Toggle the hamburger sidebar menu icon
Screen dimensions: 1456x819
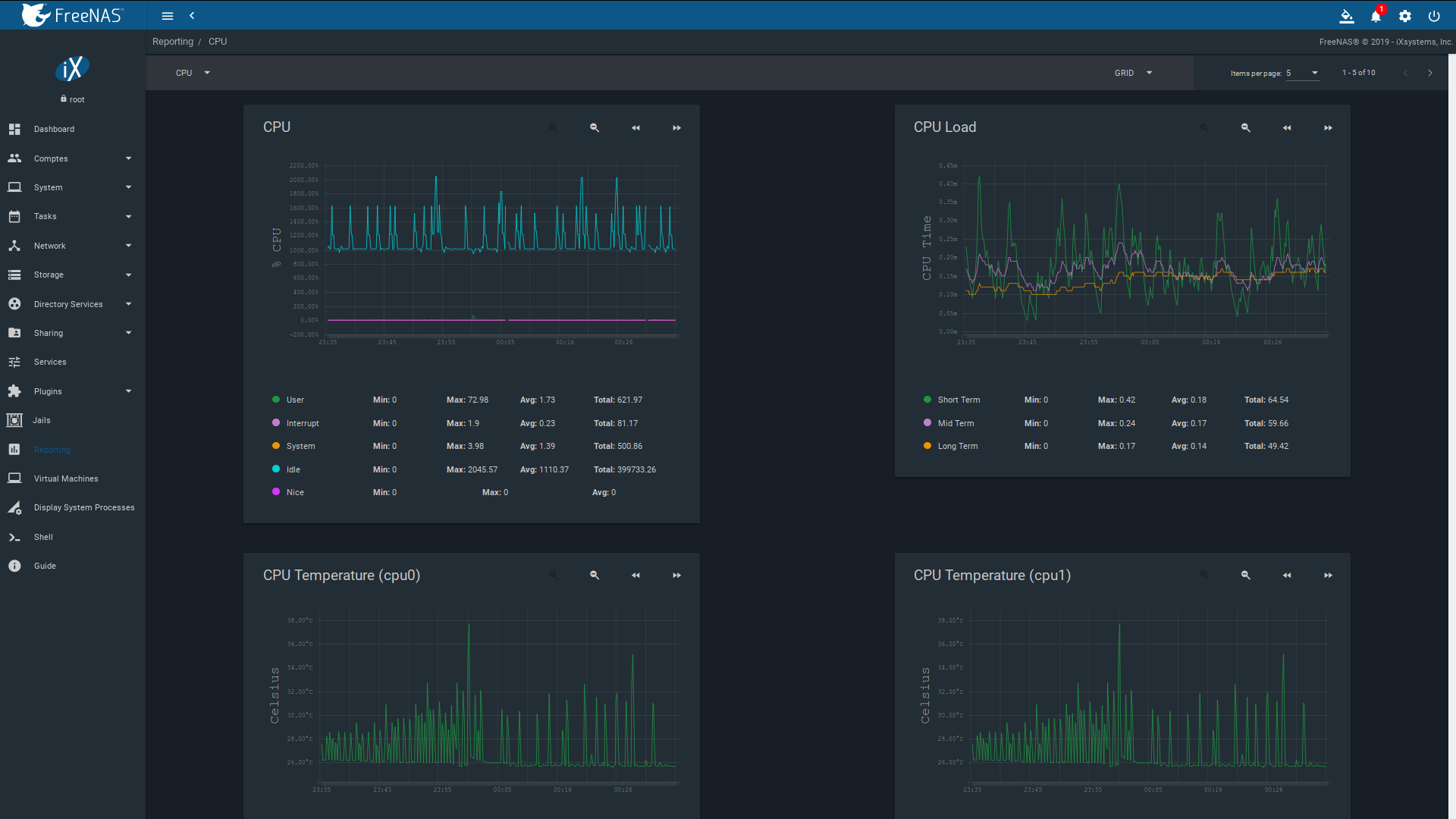[x=168, y=16]
